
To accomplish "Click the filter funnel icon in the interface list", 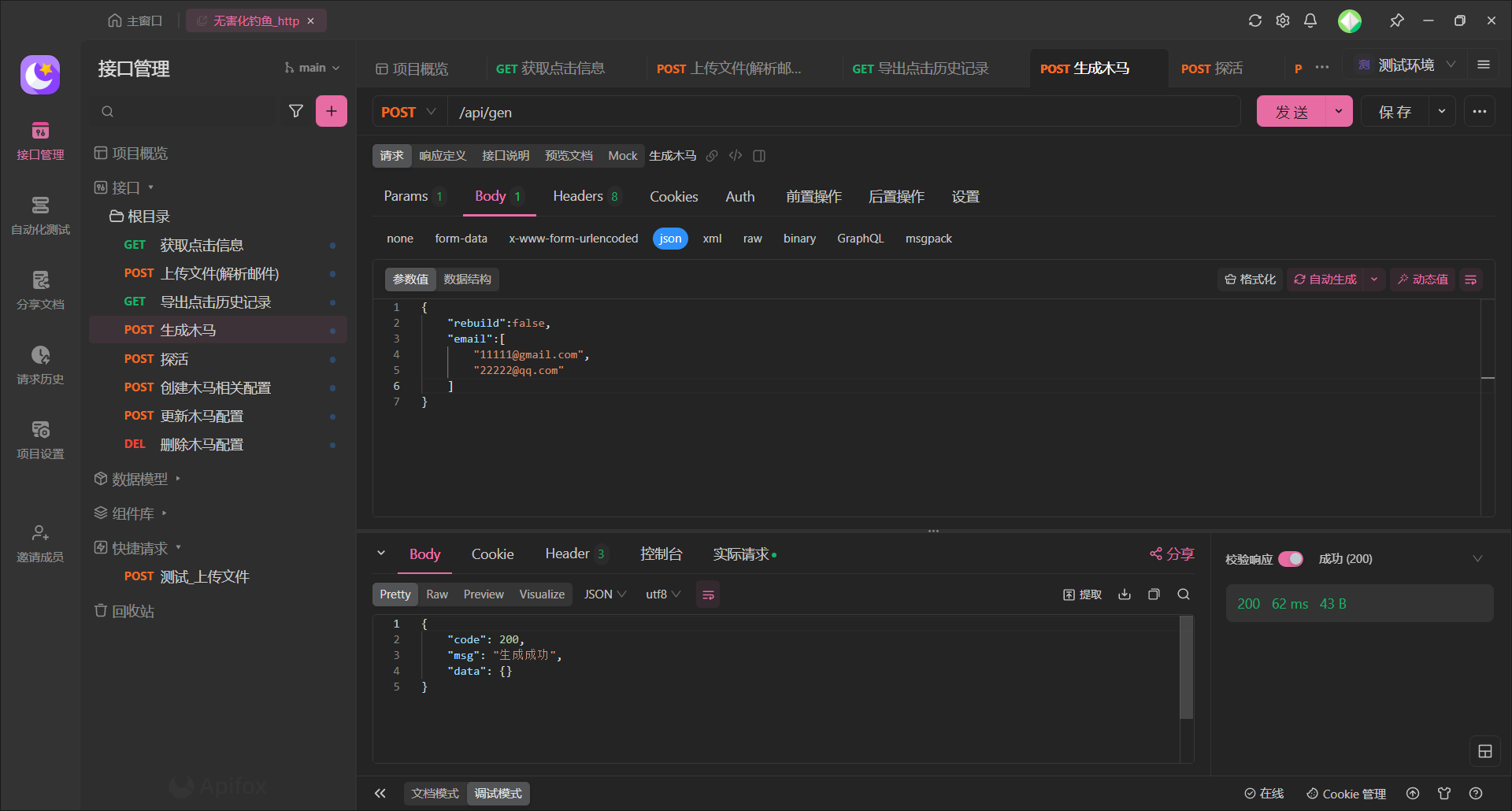I will point(296,112).
